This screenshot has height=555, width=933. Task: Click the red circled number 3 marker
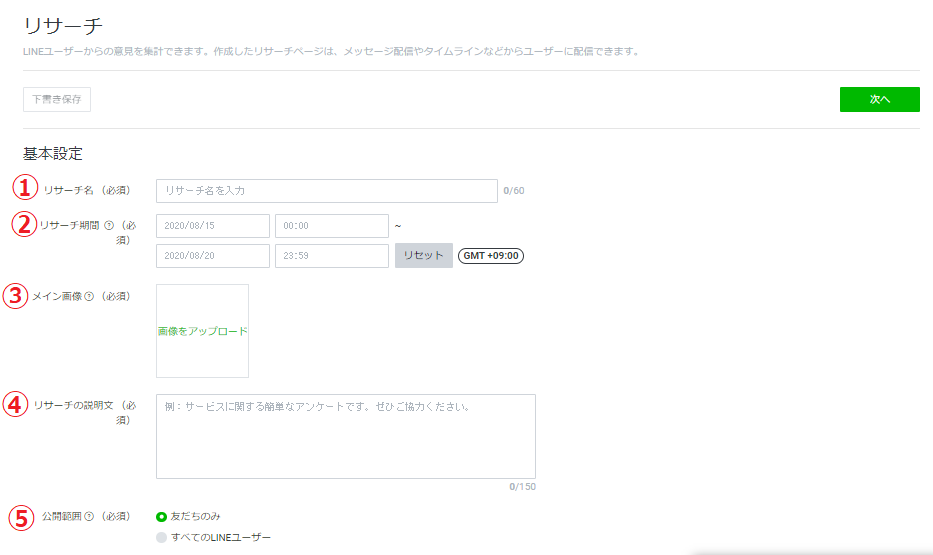(16, 296)
